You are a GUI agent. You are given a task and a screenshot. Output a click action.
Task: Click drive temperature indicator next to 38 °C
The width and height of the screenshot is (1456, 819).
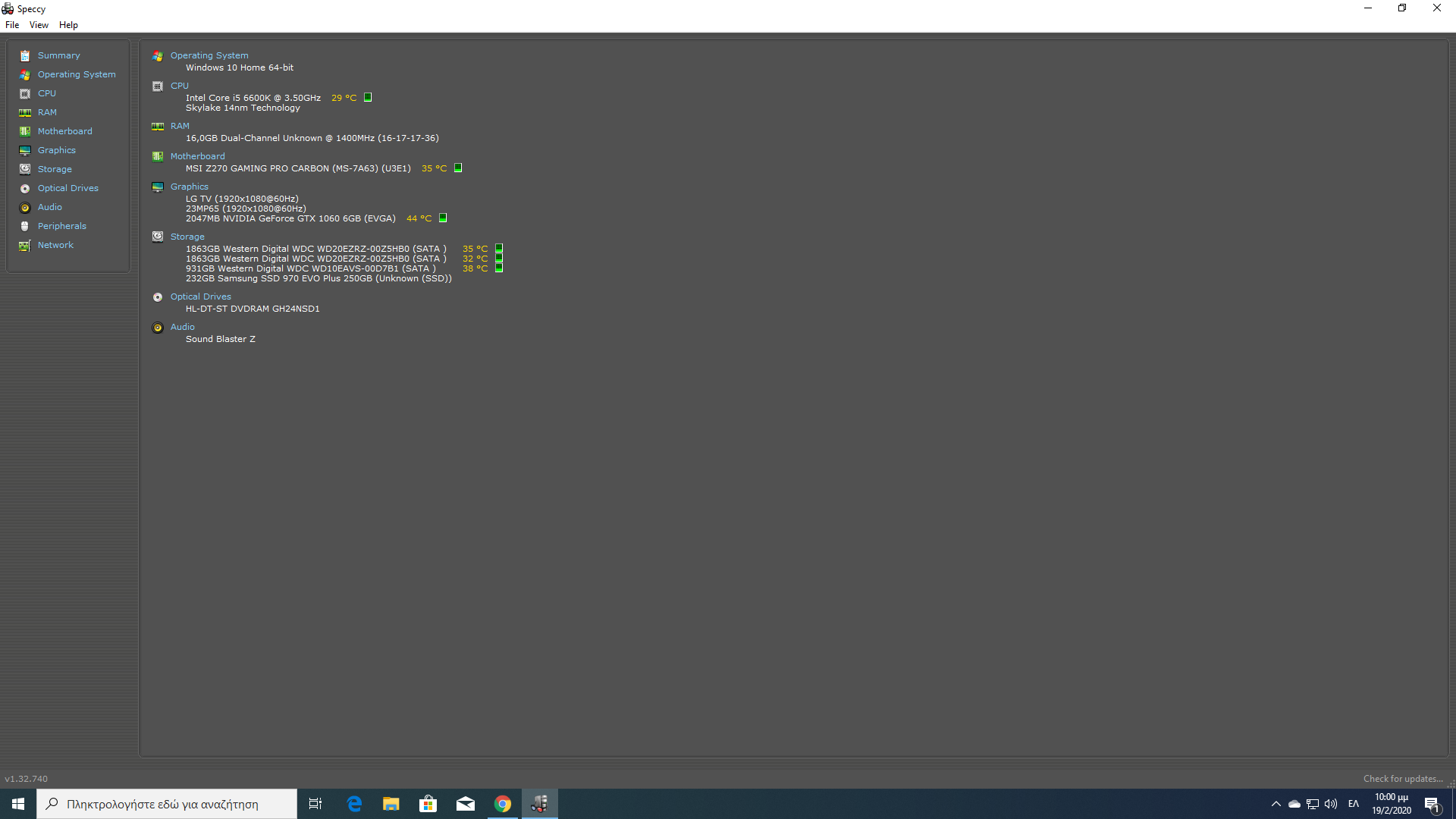tap(499, 268)
